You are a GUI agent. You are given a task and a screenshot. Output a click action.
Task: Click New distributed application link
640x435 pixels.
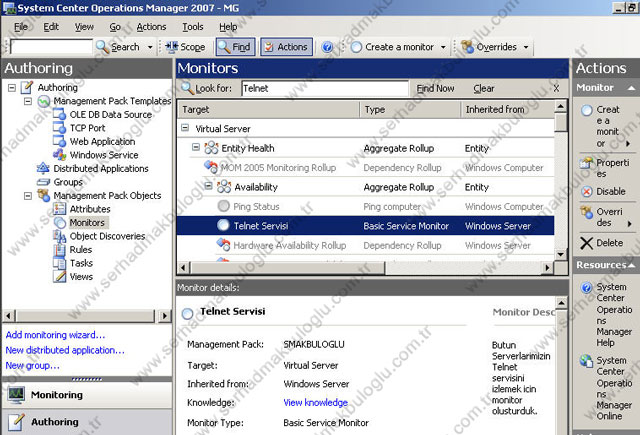click(x=65, y=350)
